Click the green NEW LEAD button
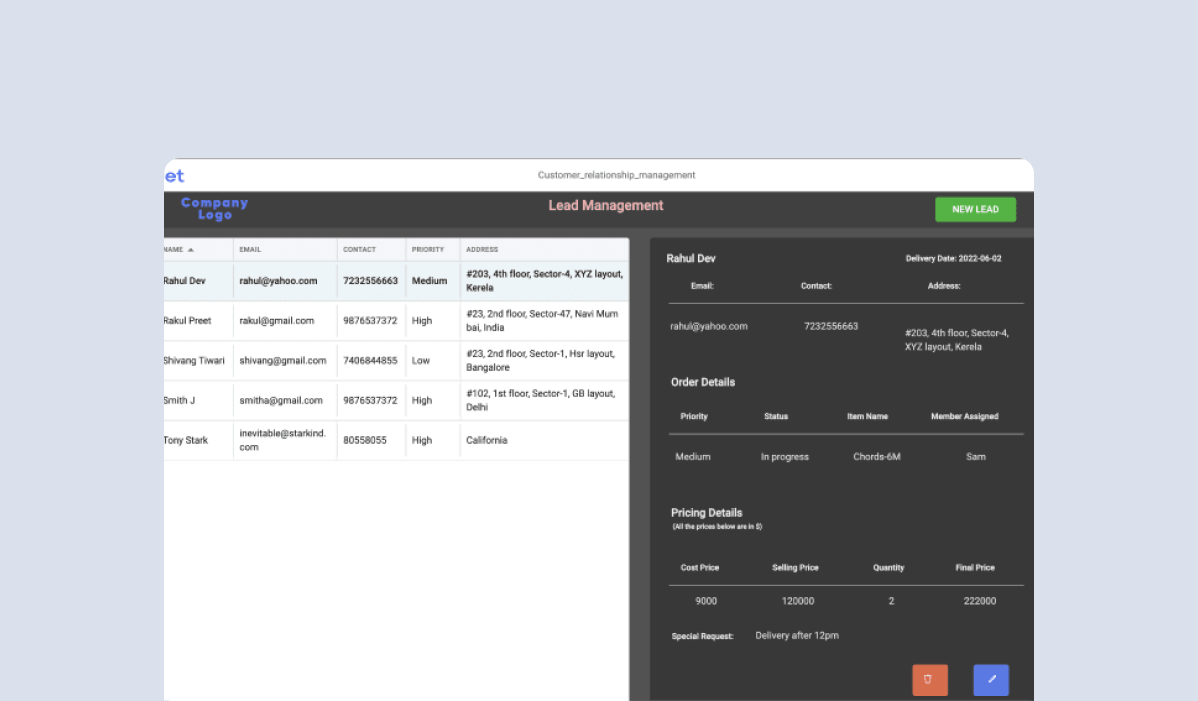Image resolution: width=1198 pixels, height=701 pixels. 975,209
